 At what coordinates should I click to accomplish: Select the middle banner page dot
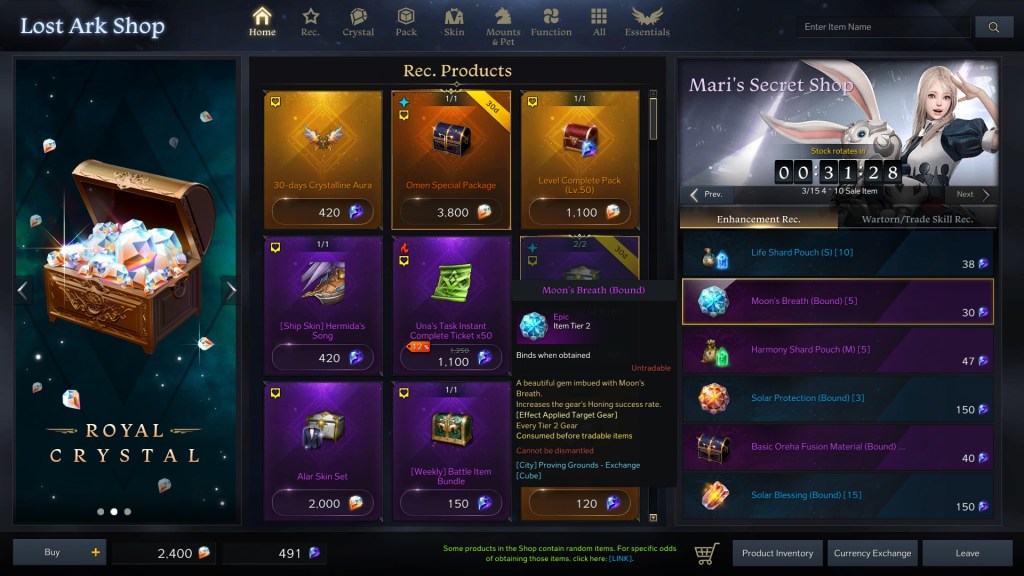pyautogui.click(x=114, y=512)
